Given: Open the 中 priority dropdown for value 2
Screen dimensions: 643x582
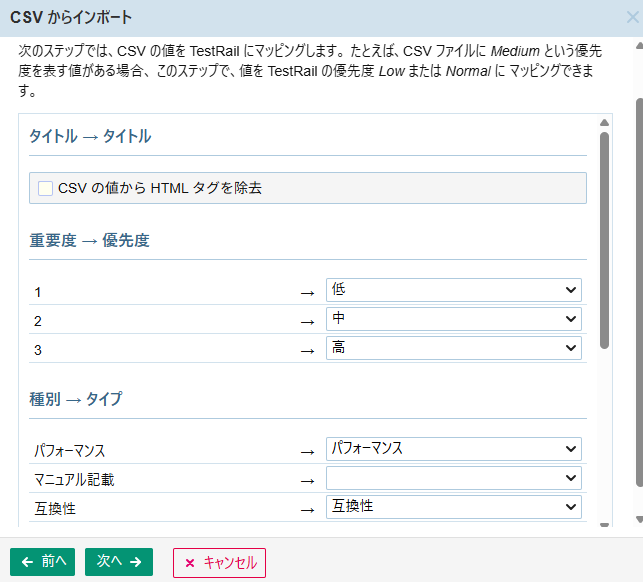Looking at the screenshot, I should (454, 319).
